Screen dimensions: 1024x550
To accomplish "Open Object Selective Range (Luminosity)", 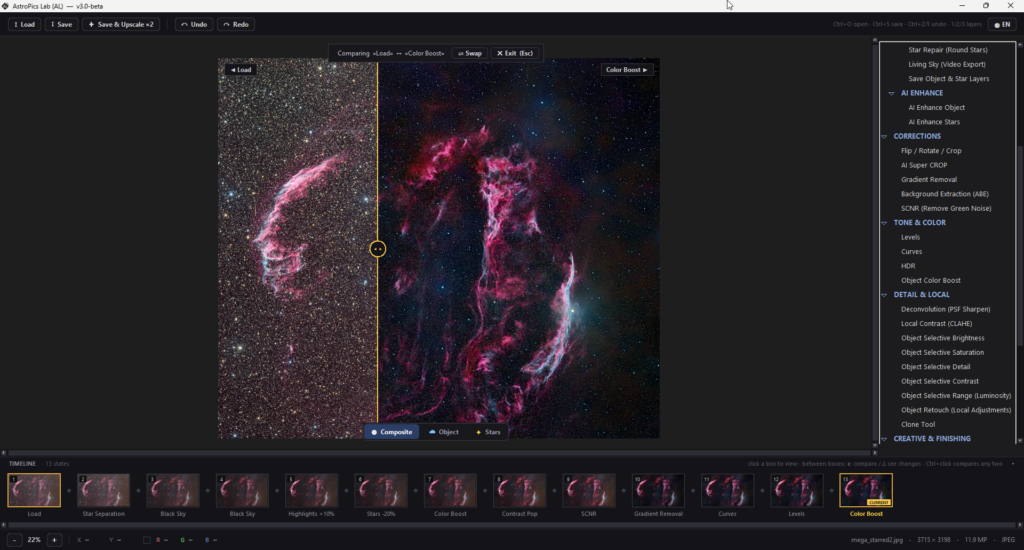I will pos(955,395).
